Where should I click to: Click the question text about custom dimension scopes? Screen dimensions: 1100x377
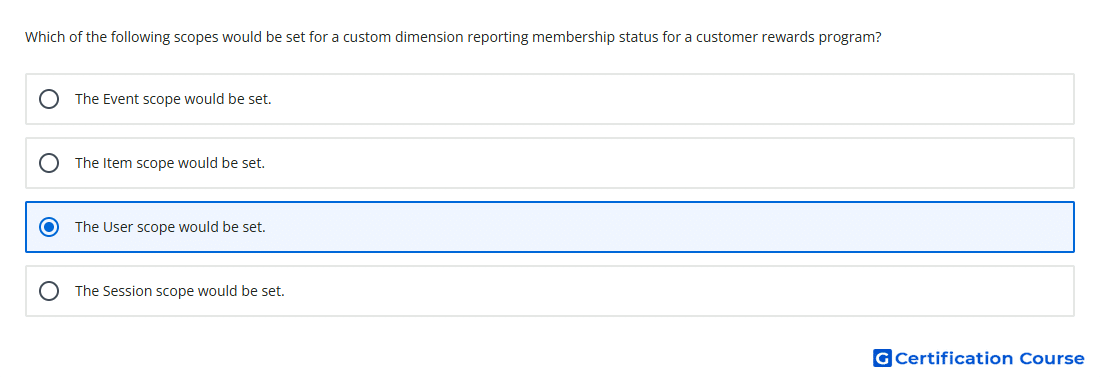pyautogui.click(x=453, y=37)
